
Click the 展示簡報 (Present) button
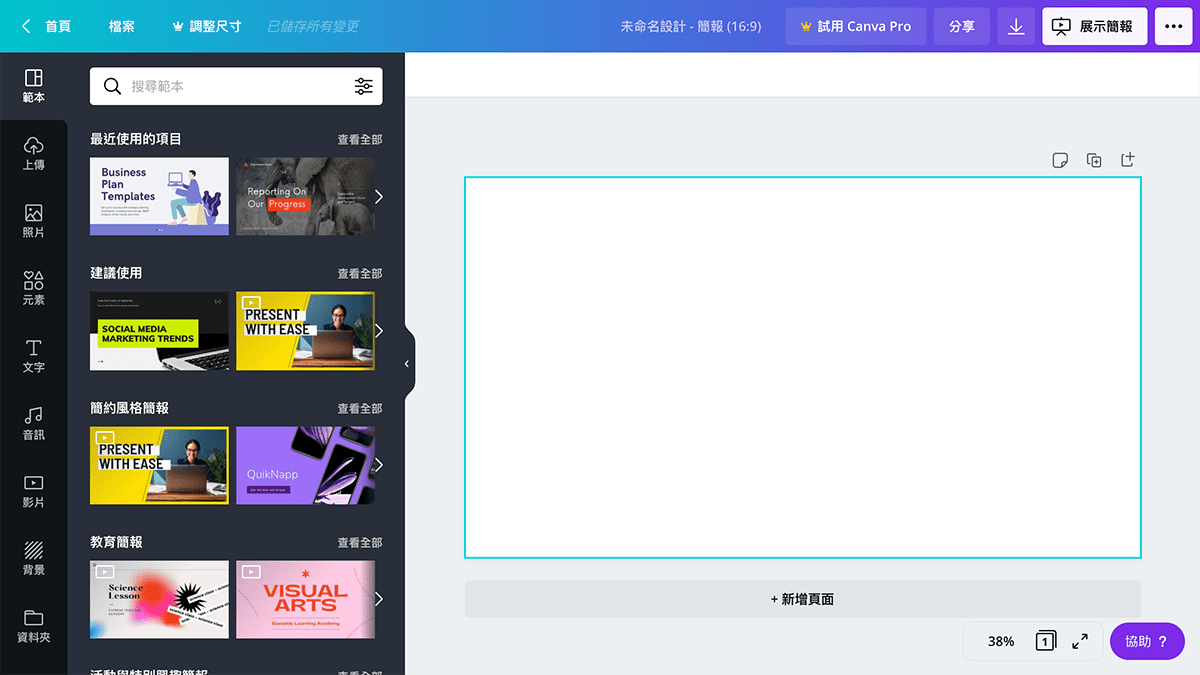[1094, 27]
